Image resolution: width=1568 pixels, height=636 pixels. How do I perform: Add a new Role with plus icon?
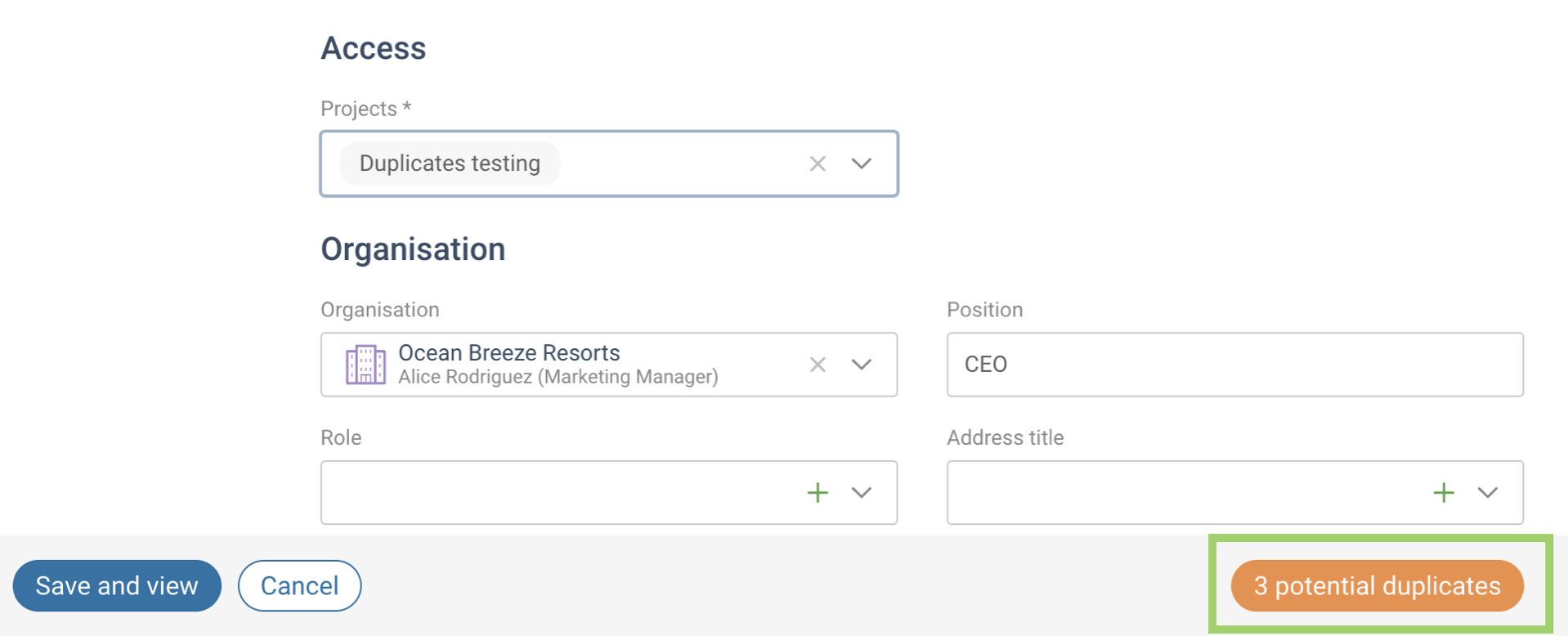[x=817, y=492]
